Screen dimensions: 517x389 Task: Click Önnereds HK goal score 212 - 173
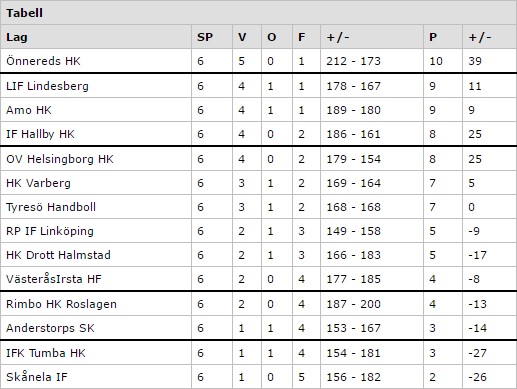[353, 61]
